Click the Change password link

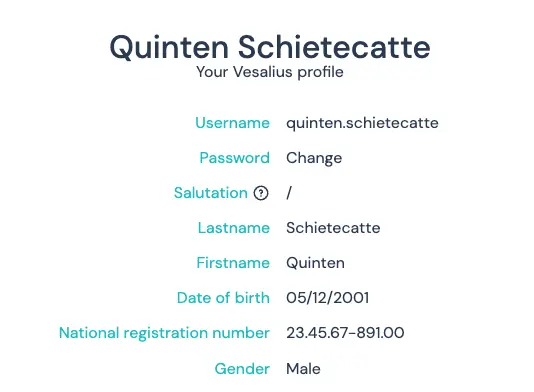(314, 158)
